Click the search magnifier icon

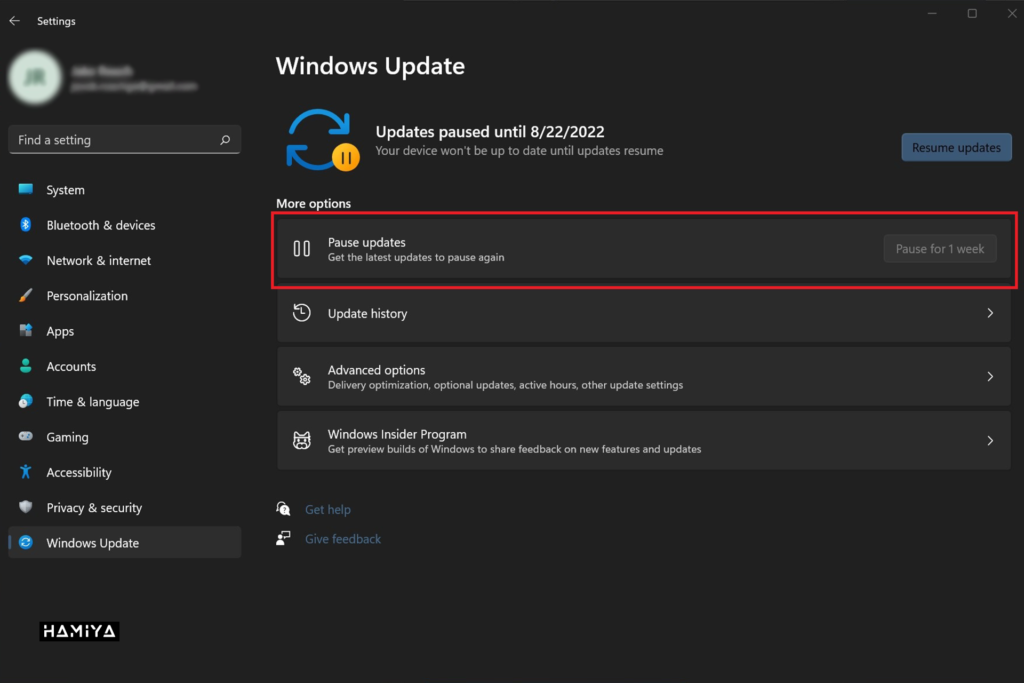coord(225,140)
